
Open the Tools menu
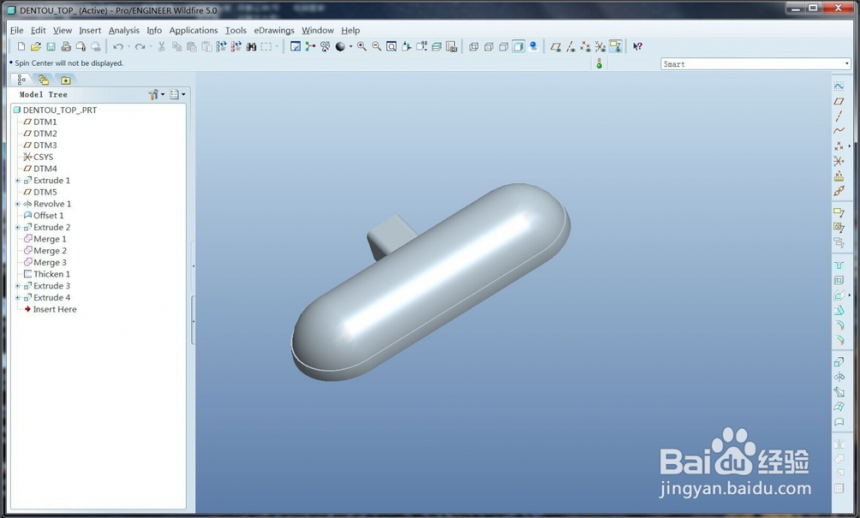(x=236, y=30)
